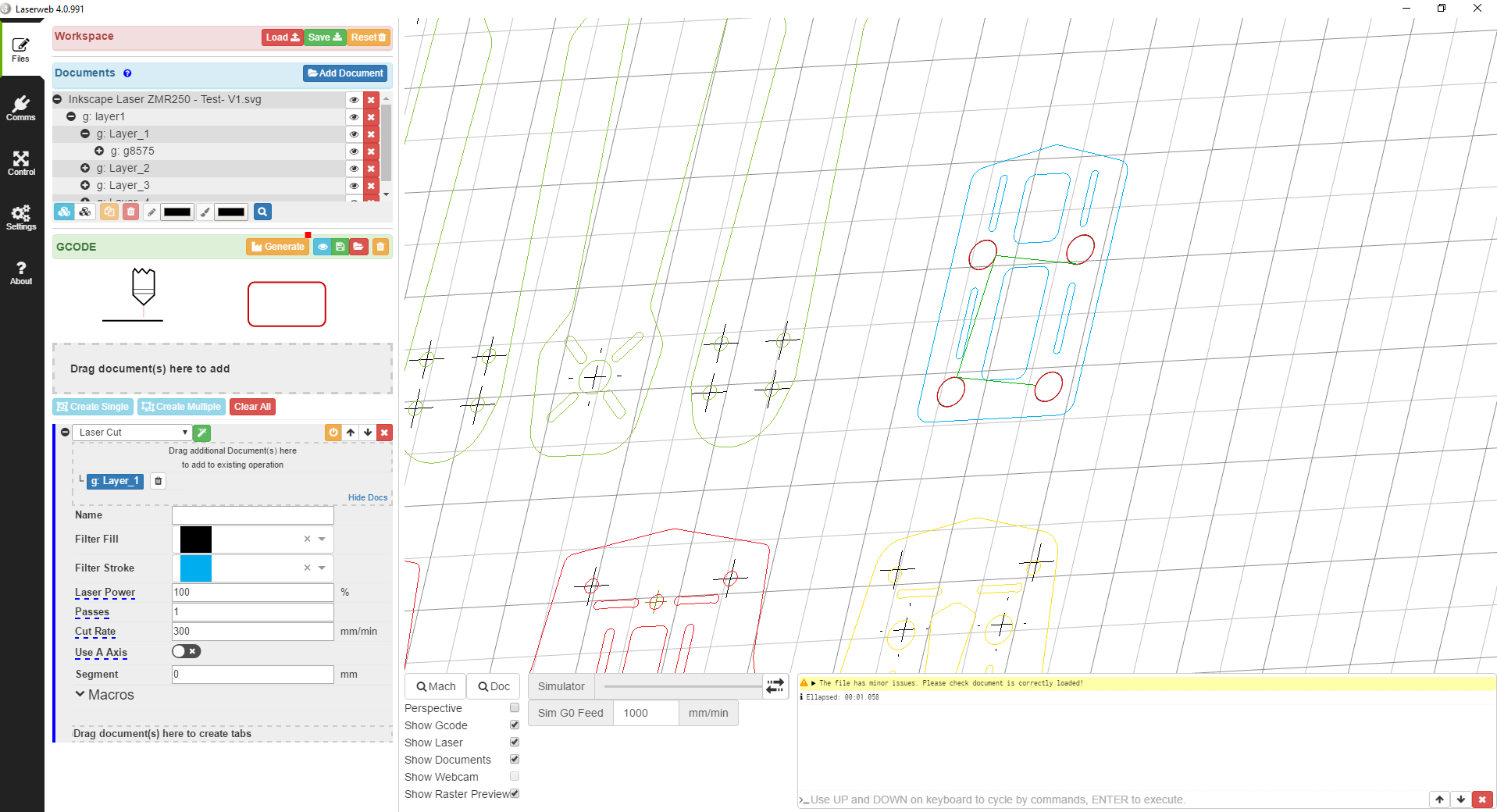Open the Settings sidebar tab
This screenshot has width=1497, height=812.
pyautogui.click(x=21, y=217)
